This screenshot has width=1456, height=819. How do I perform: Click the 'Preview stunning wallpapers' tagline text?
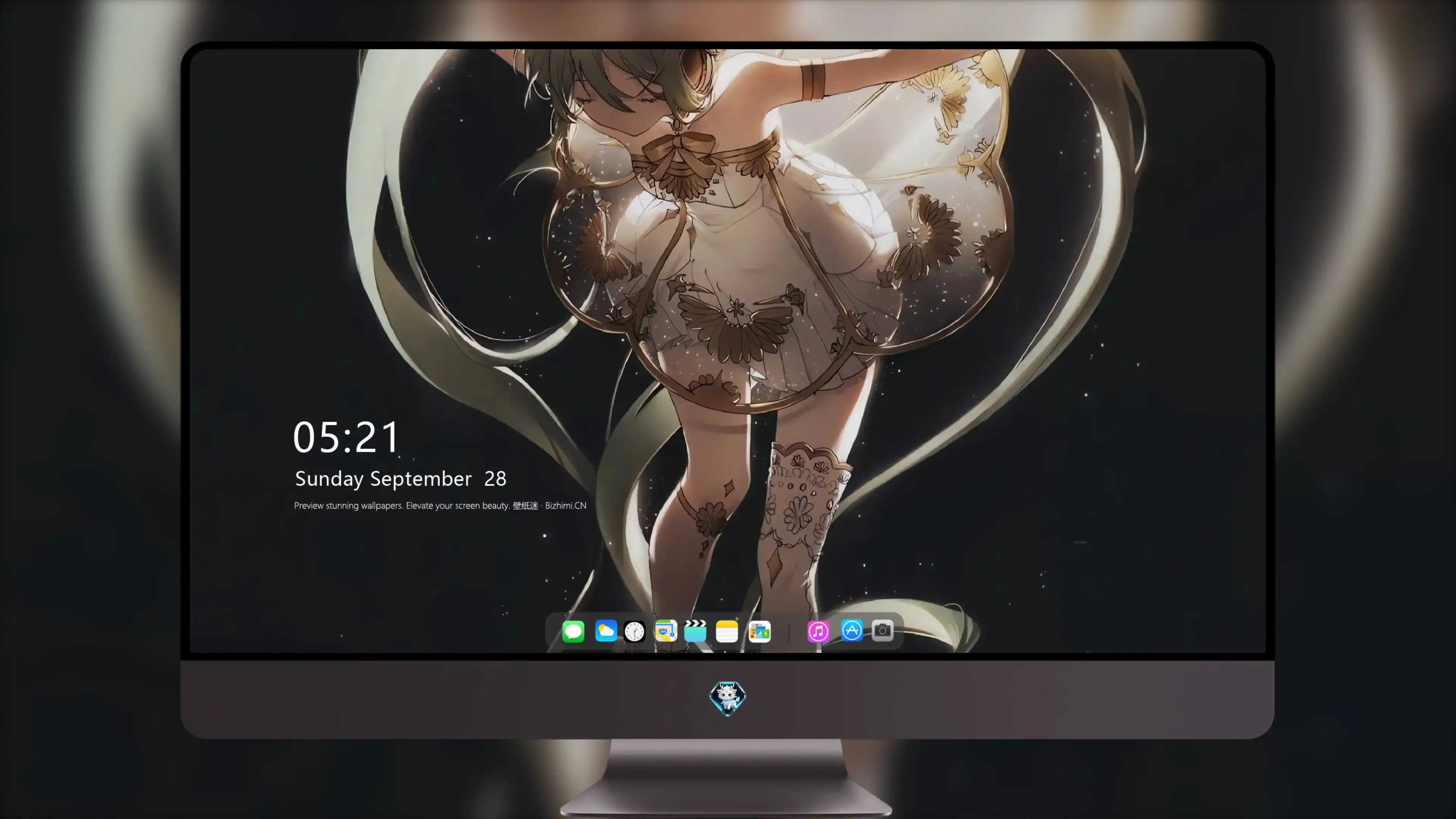[x=440, y=505]
